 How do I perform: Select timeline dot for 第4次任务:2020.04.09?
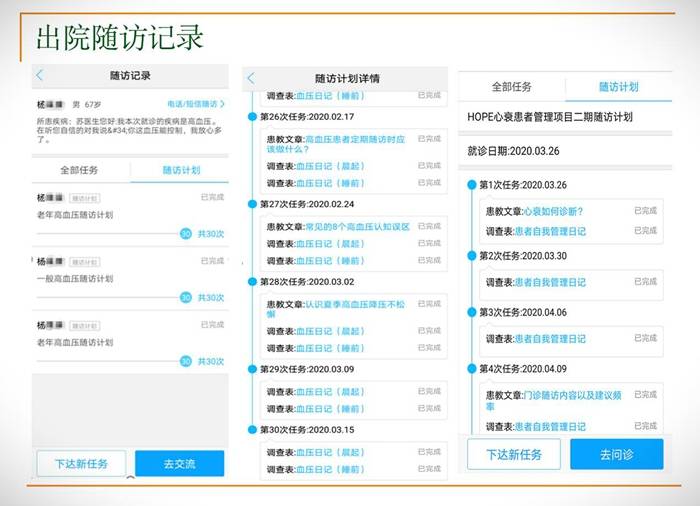471,369
